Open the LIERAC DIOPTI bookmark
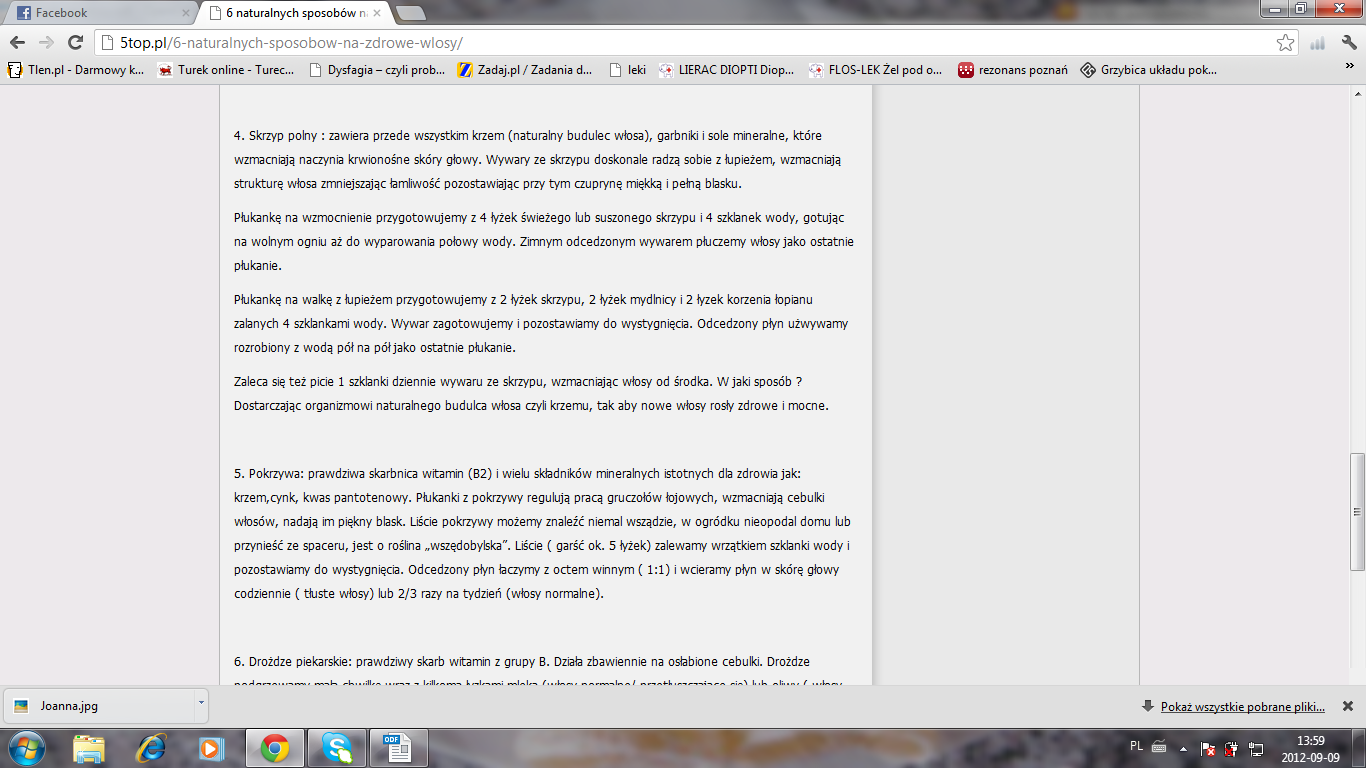 [726, 70]
